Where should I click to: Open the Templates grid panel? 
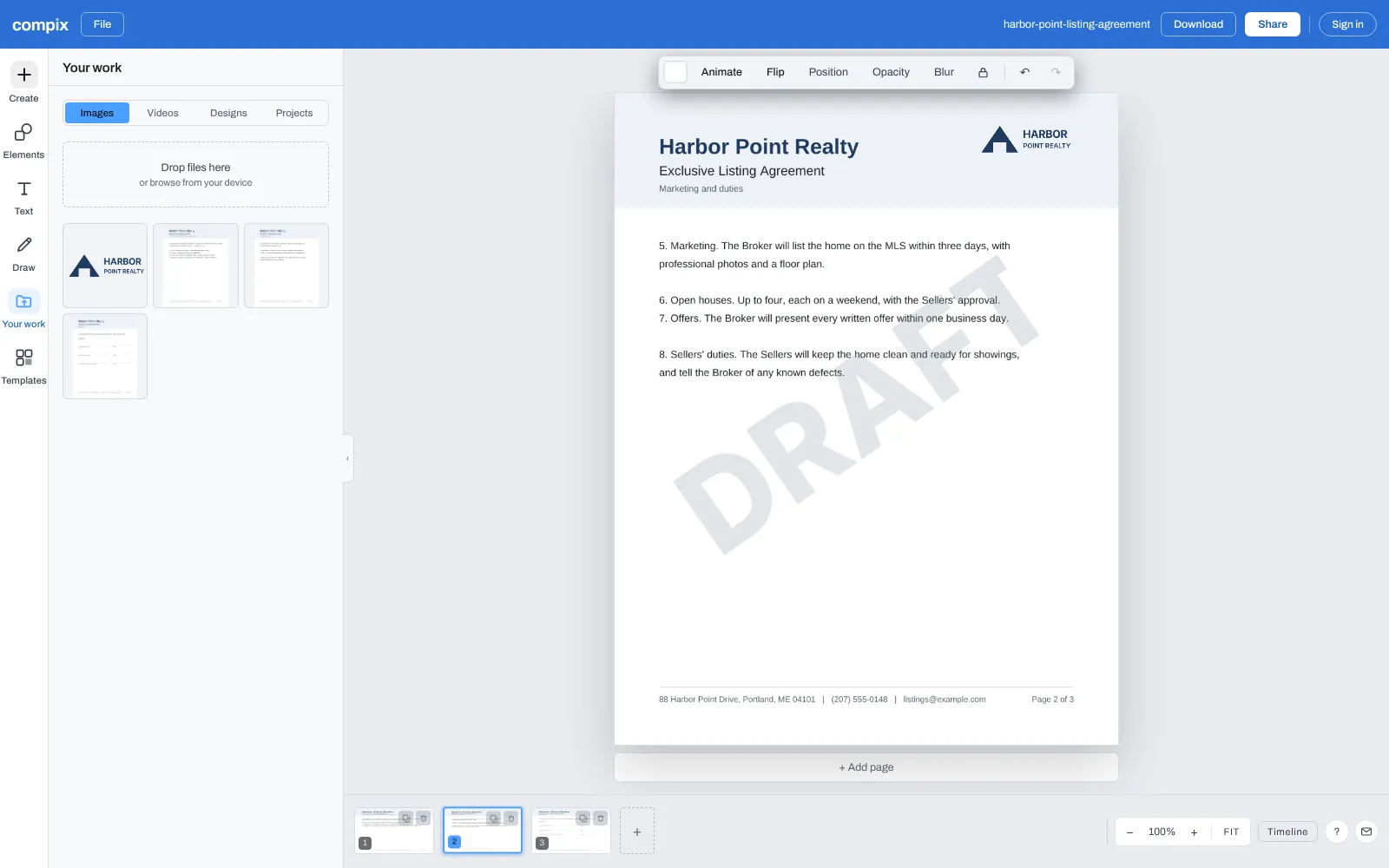click(x=23, y=365)
